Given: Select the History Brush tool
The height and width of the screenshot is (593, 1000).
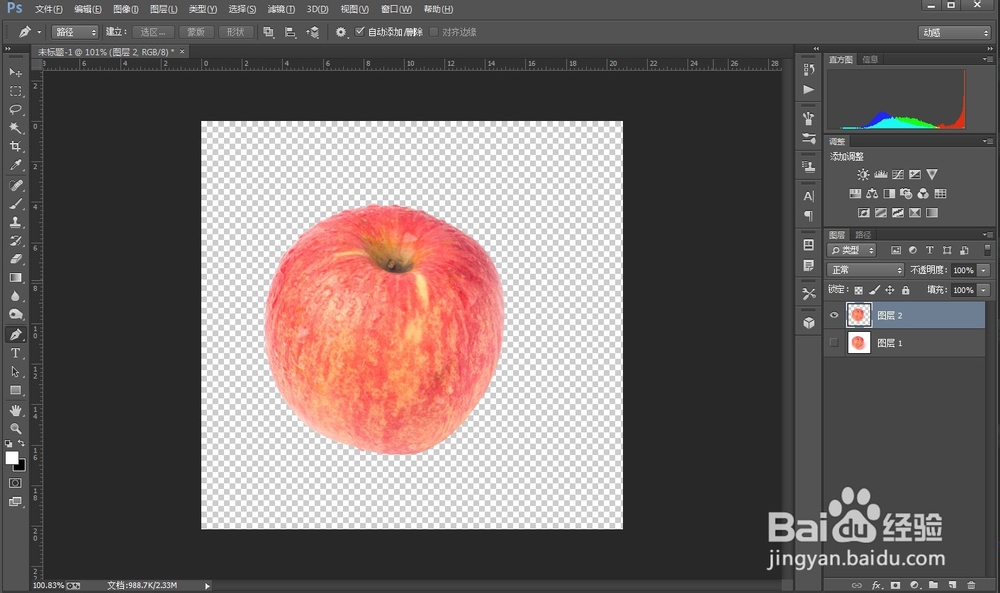Looking at the screenshot, I should [x=15, y=241].
